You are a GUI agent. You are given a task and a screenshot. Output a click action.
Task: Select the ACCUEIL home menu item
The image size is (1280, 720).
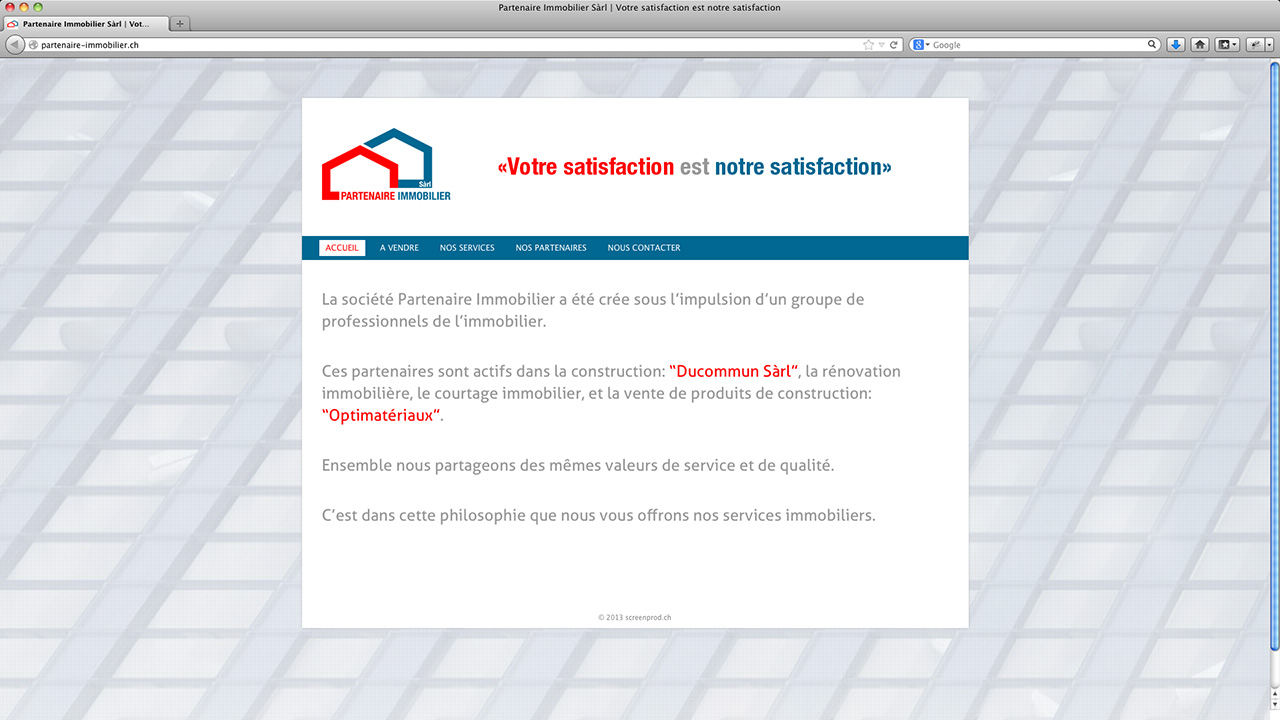[x=342, y=248]
